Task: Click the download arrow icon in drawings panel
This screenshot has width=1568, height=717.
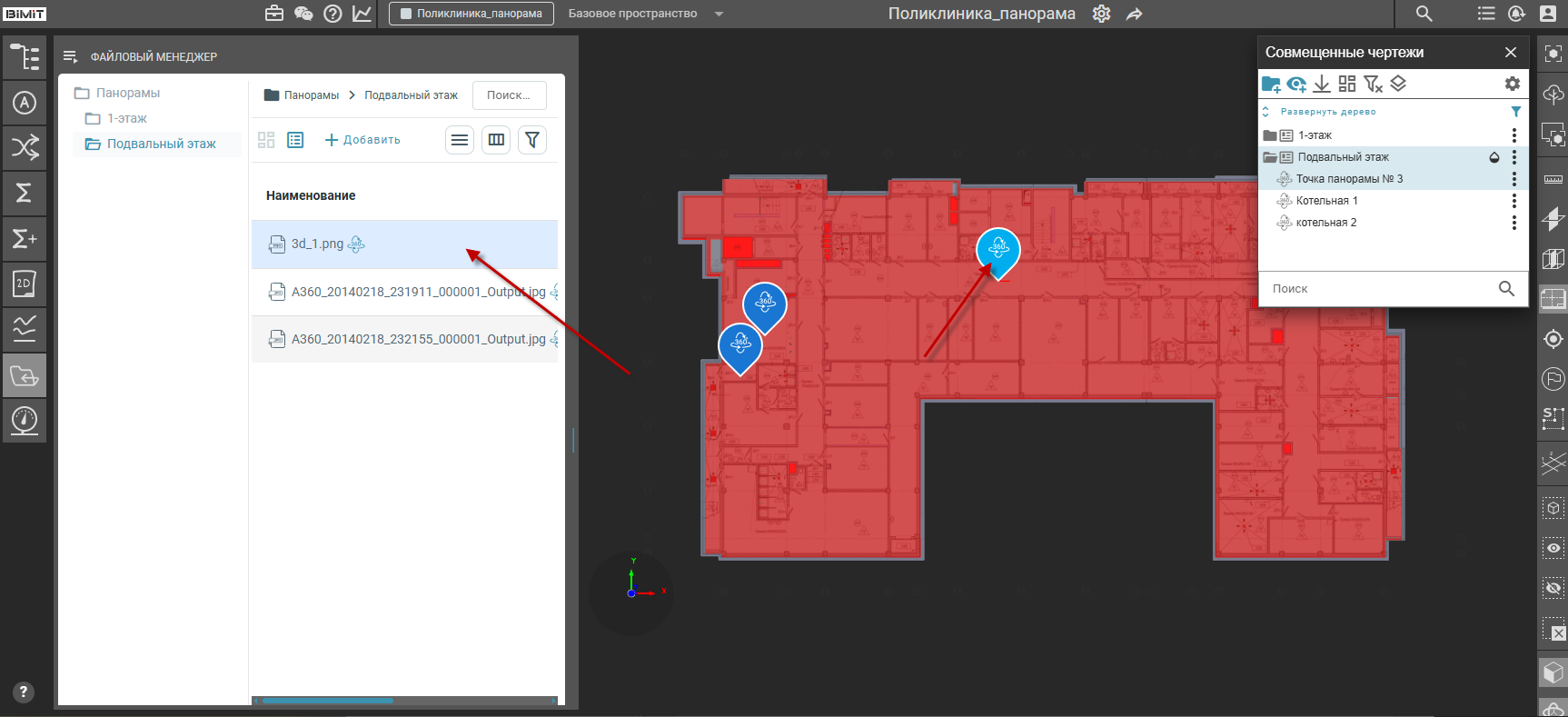Action: click(x=1322, y=85)
